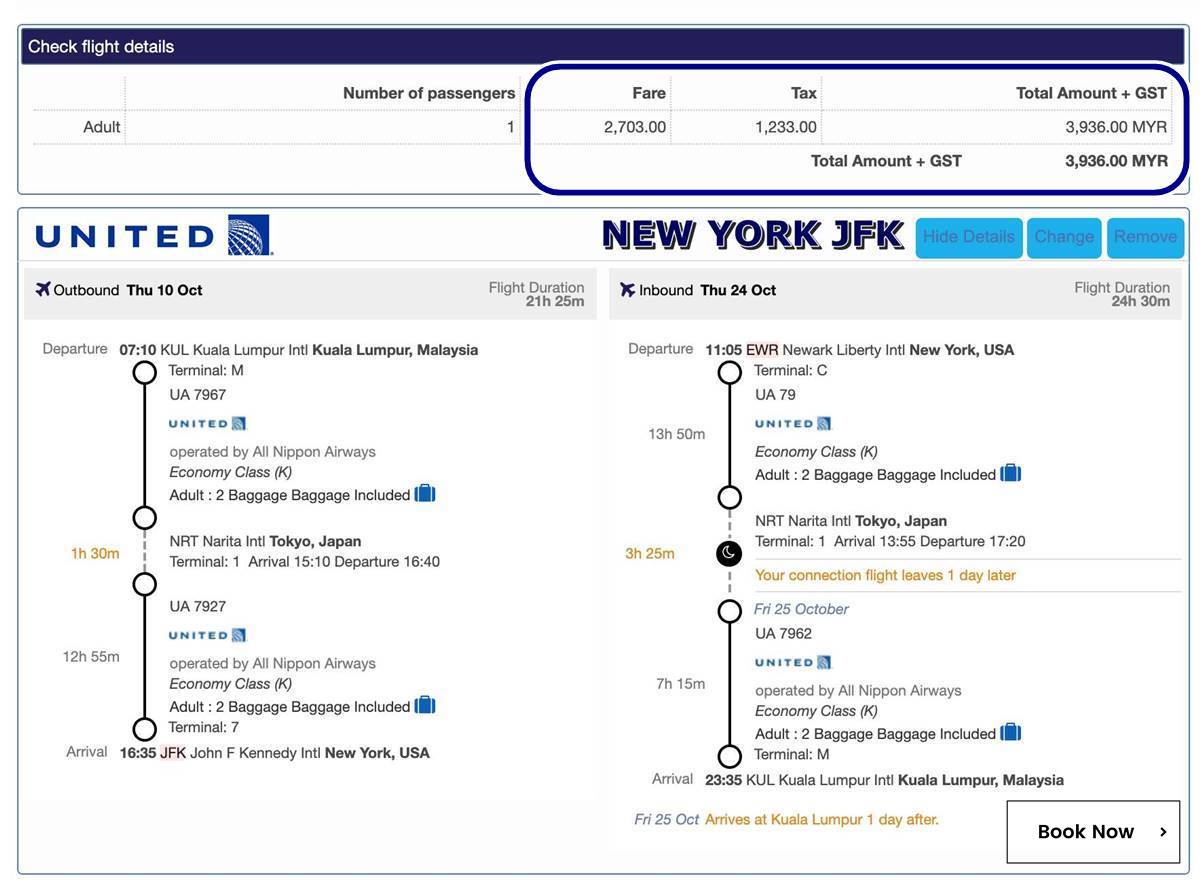Click the small United logo under UA 7927
1200x884 pixels.
pos(208,635)
